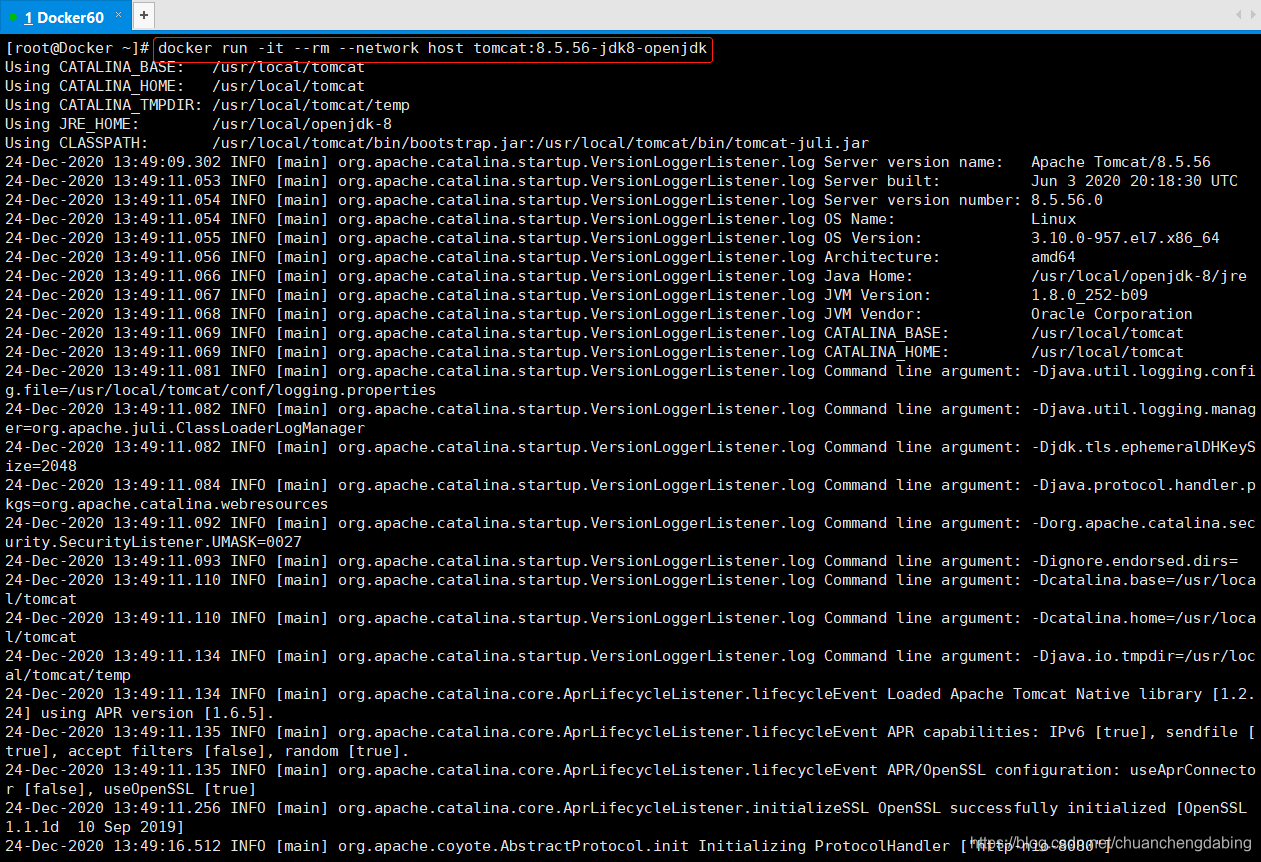
Task: Click the [root@Docker ~]# shell prompt
Action: [x=77, y=48]
